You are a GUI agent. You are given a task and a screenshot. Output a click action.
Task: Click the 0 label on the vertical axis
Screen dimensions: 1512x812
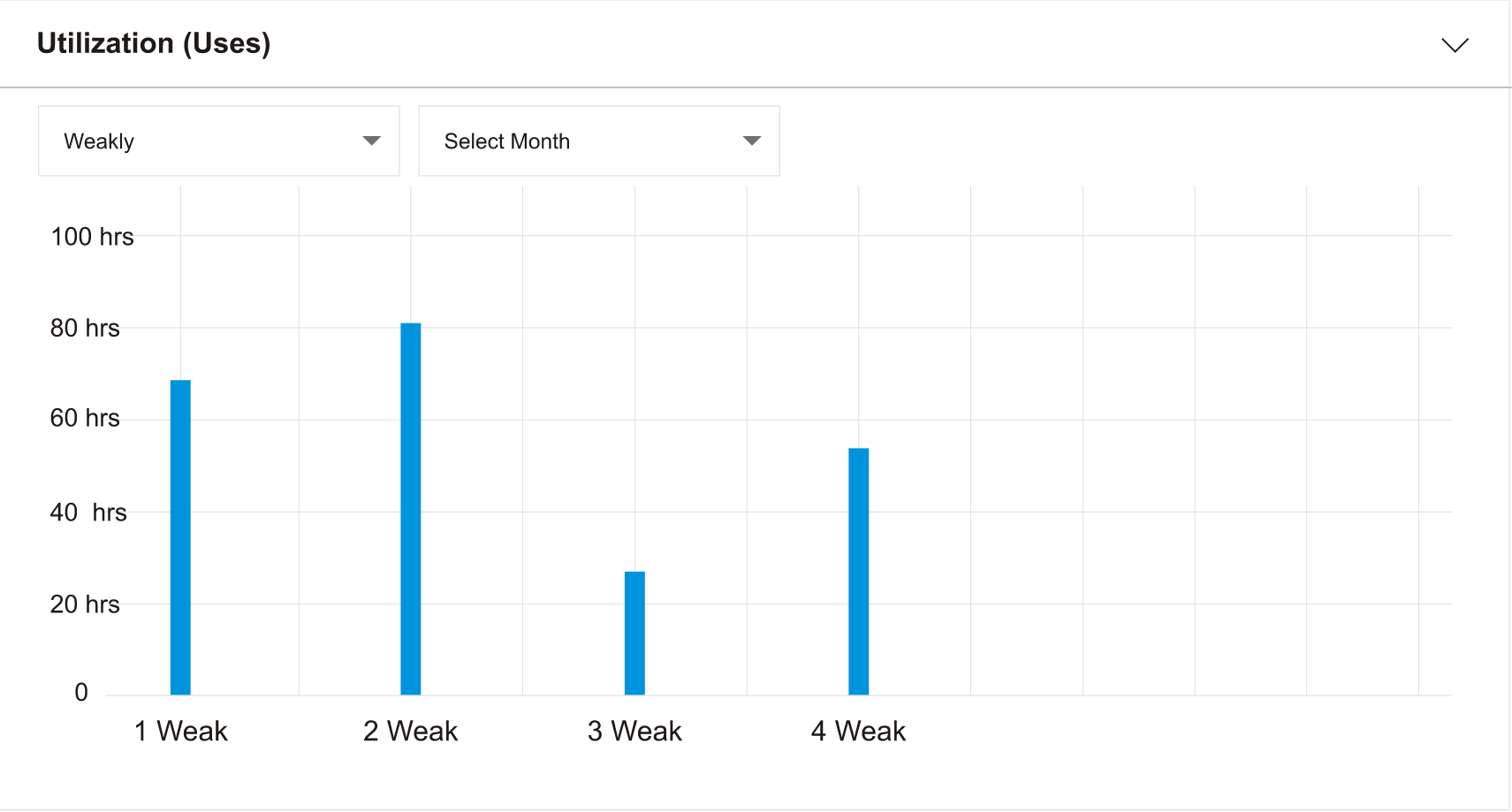(x=81, y=693)
